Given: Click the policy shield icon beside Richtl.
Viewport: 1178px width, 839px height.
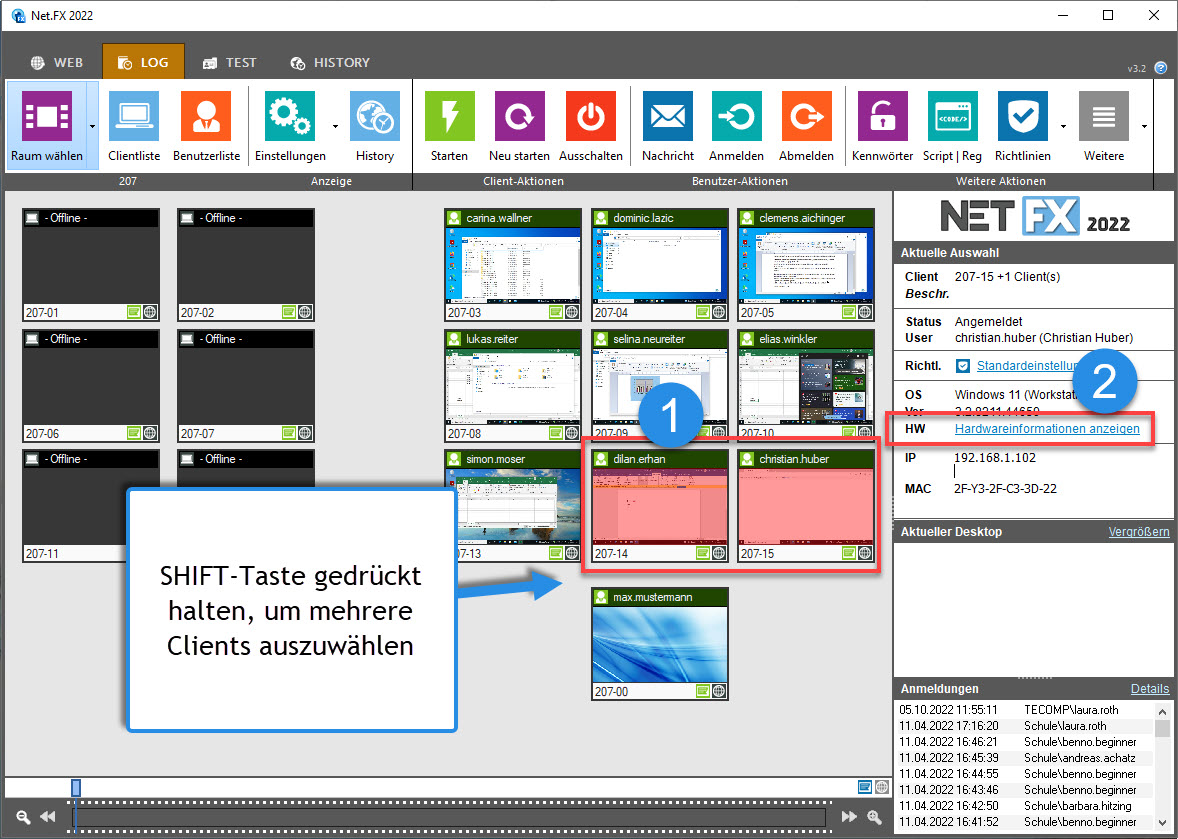Looking at the screenshot, I should (x=962, y=366).
